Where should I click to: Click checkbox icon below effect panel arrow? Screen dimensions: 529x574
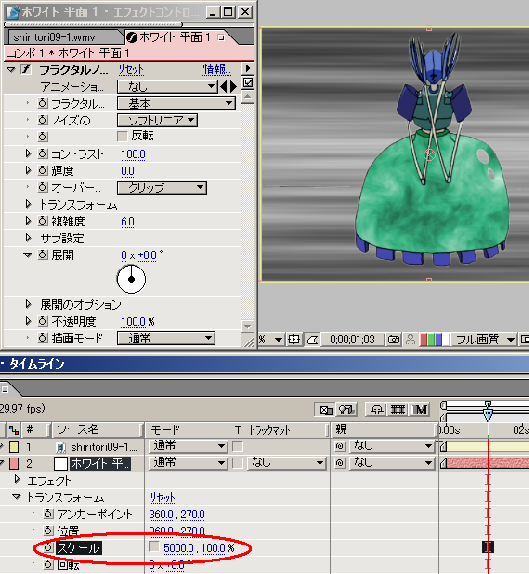(248, 82)
